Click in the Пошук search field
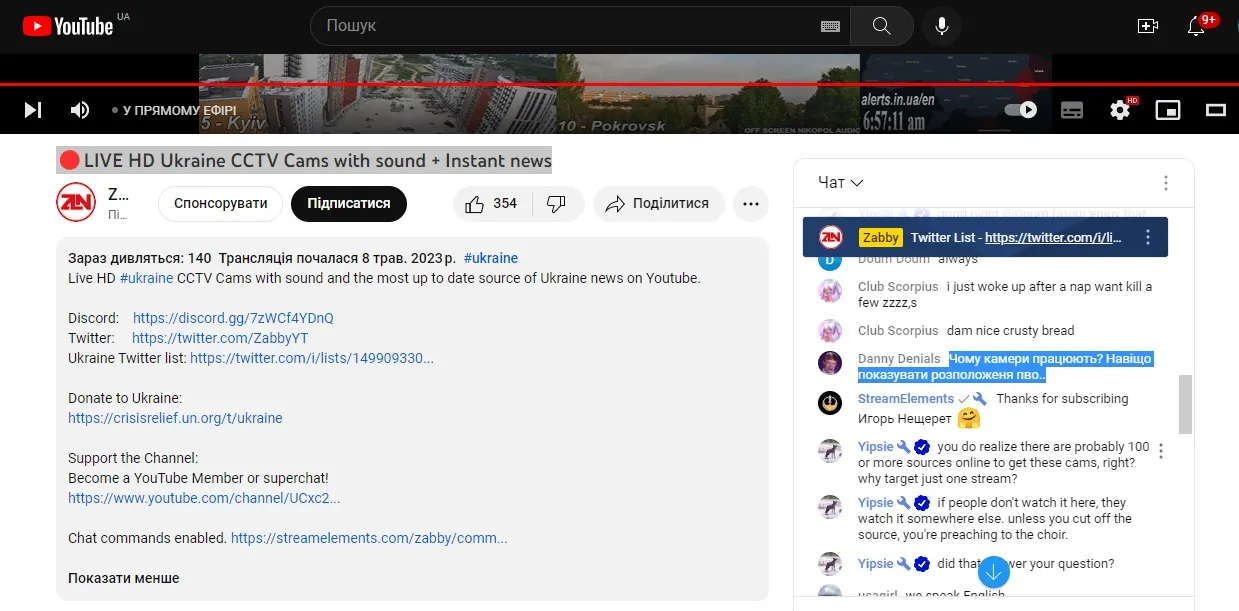1239x611 pixels. [570, 26]
